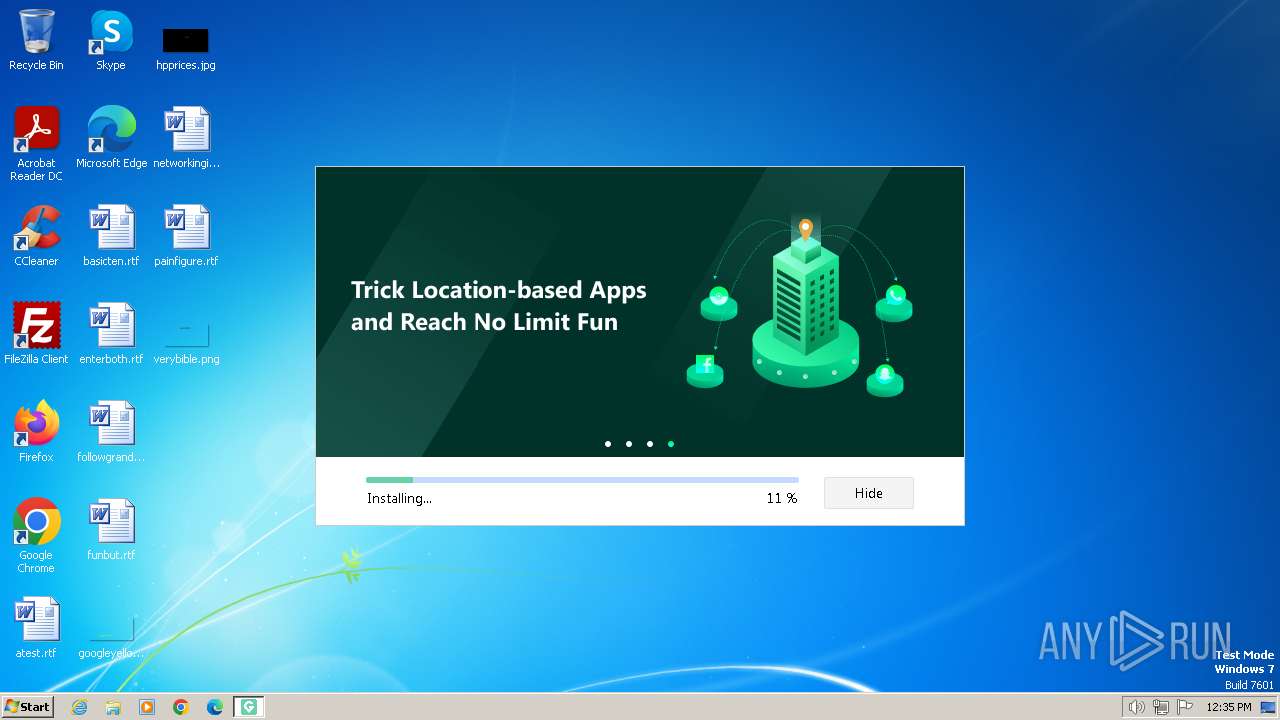Select followgrand... document icon
1280x720 pixels.
click(111, 432)
